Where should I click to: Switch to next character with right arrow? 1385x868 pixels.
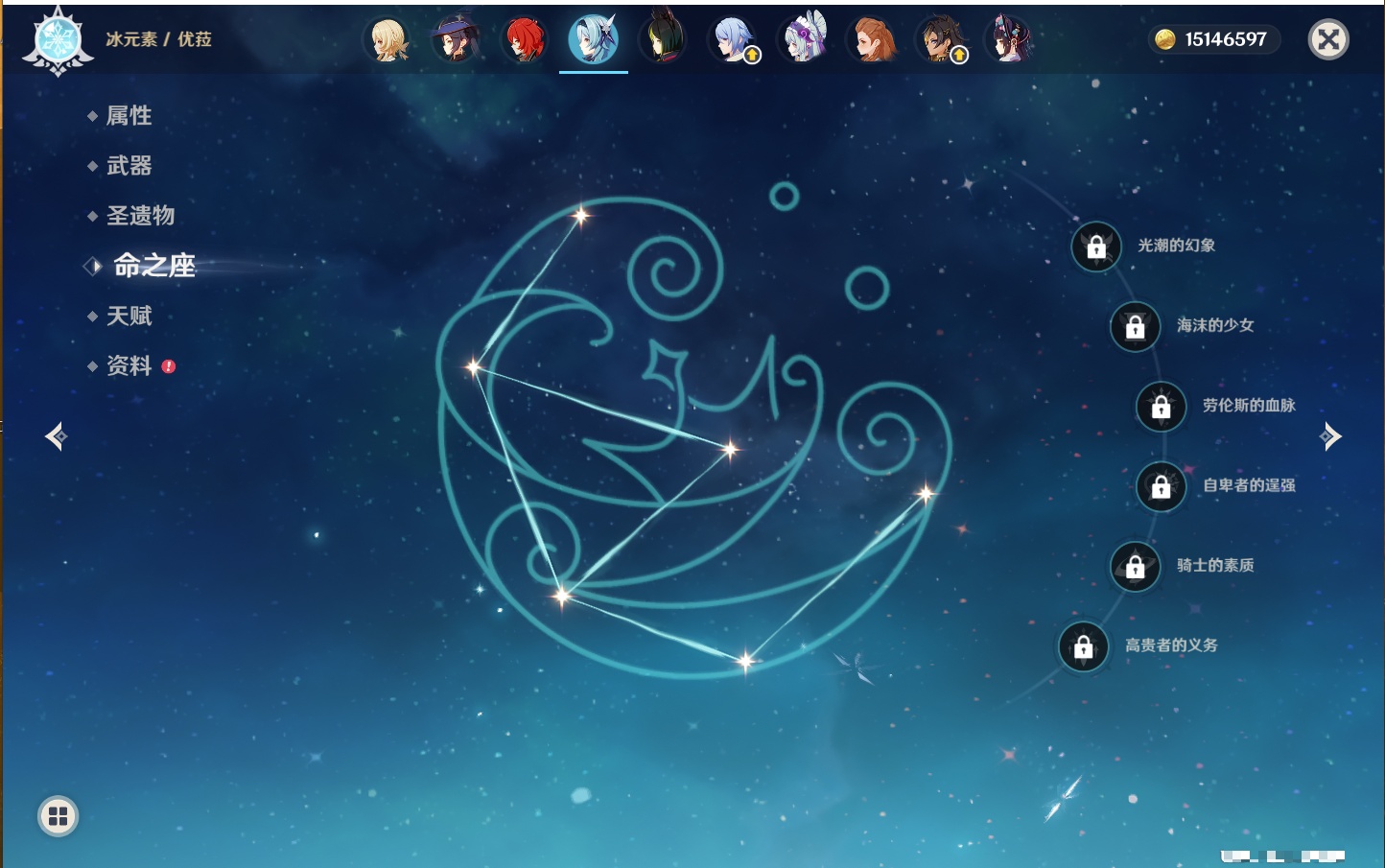pos(1330,436)
